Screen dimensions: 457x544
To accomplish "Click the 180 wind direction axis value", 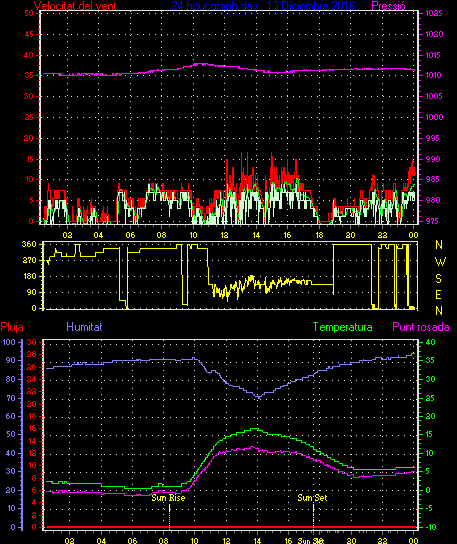I will (x=29, y=277).
